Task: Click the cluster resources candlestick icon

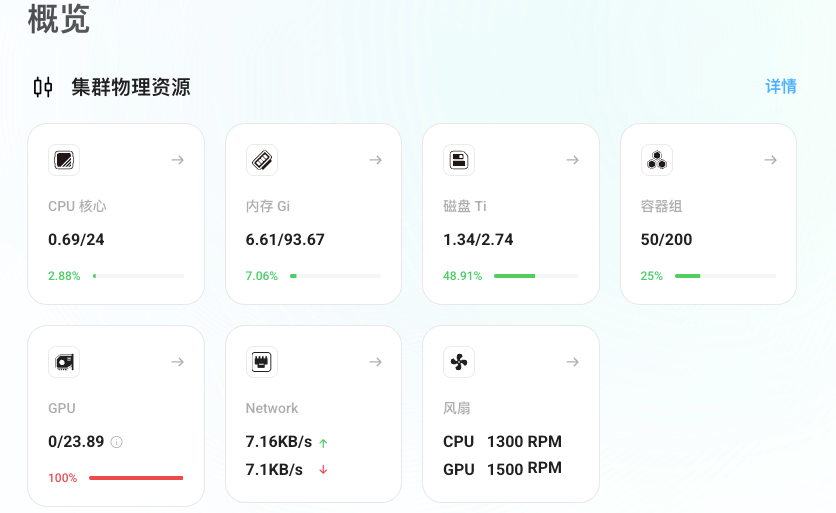Action: coord(43,87)
